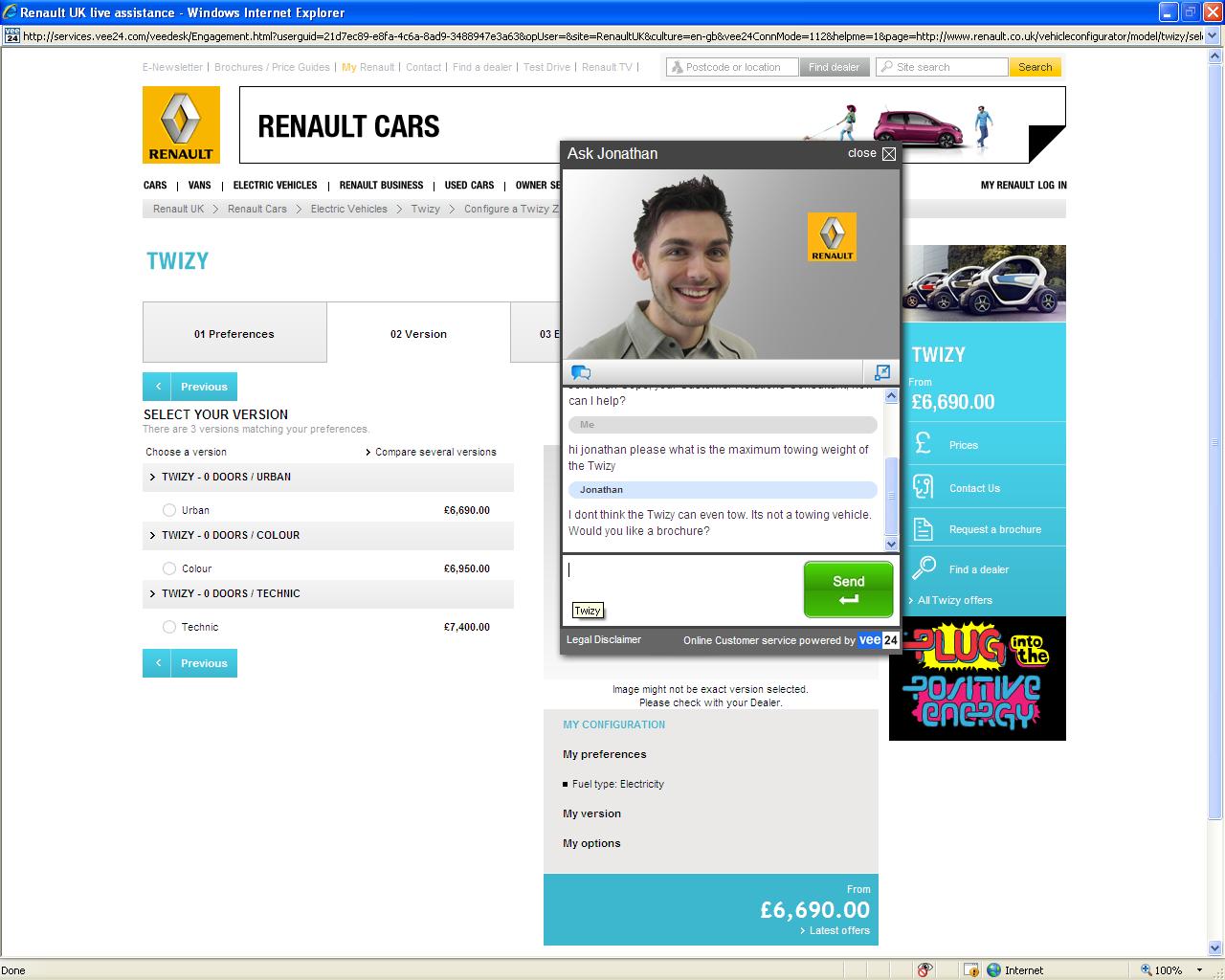The height and width of the screenshot is (980, 1225).
Task: Select the Technic version radio button
Action: coord(169,627)
